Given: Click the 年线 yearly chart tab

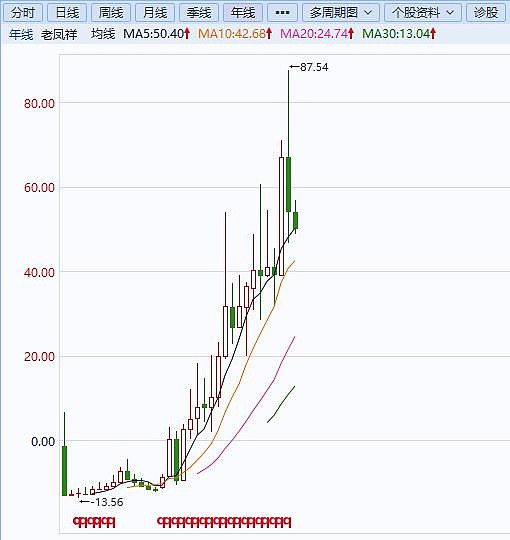Looking at the screenshot, I should (243, 13).
